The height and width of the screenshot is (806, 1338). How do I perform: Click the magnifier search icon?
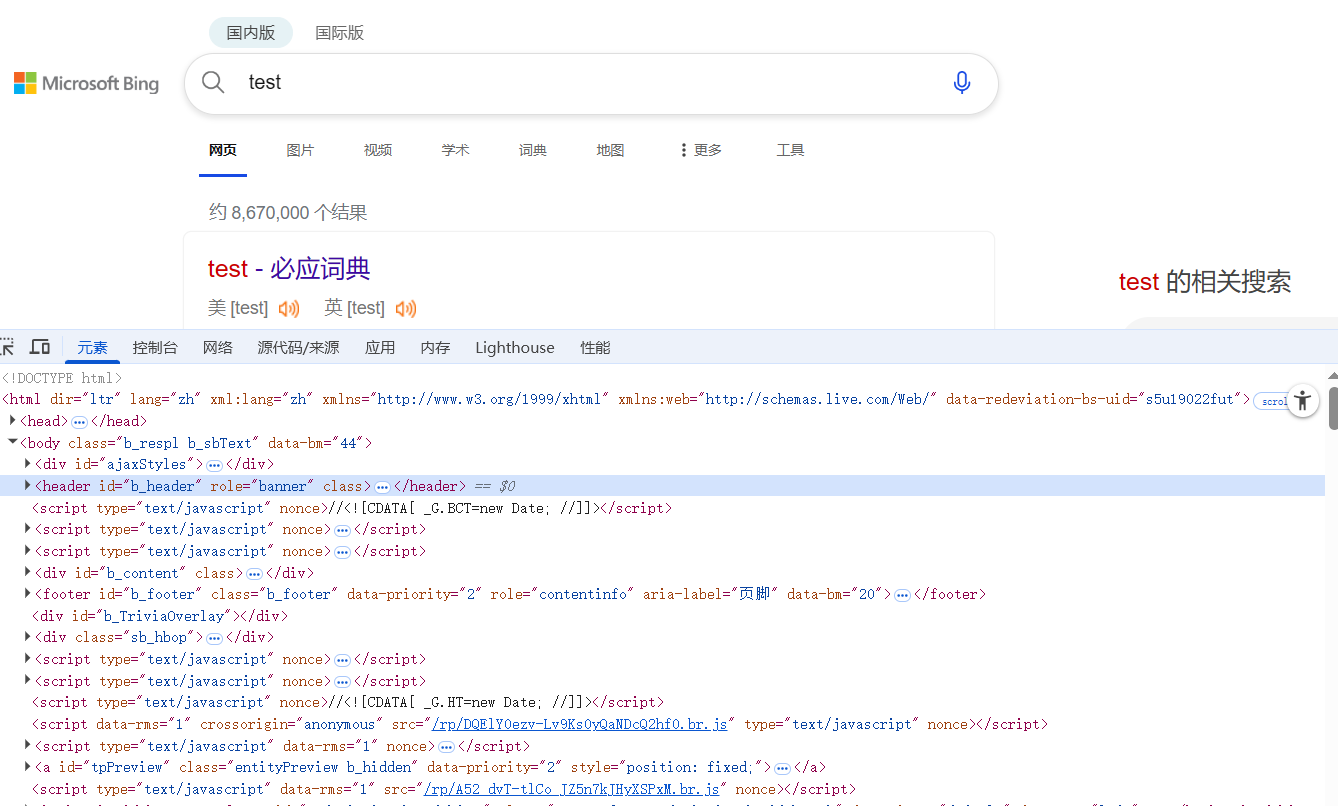[x=213, y=82]
